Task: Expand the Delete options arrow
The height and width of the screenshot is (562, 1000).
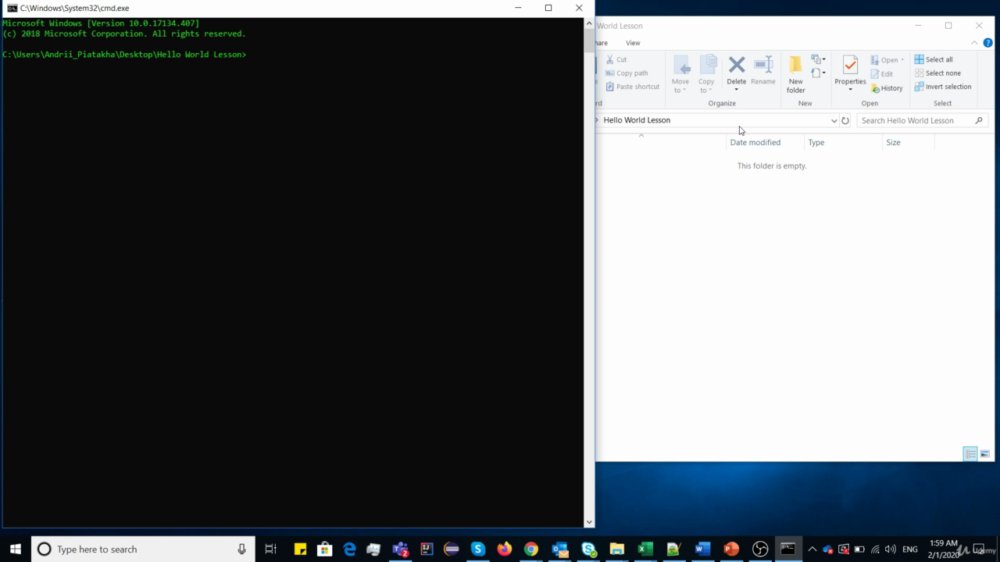Action: 736,90
